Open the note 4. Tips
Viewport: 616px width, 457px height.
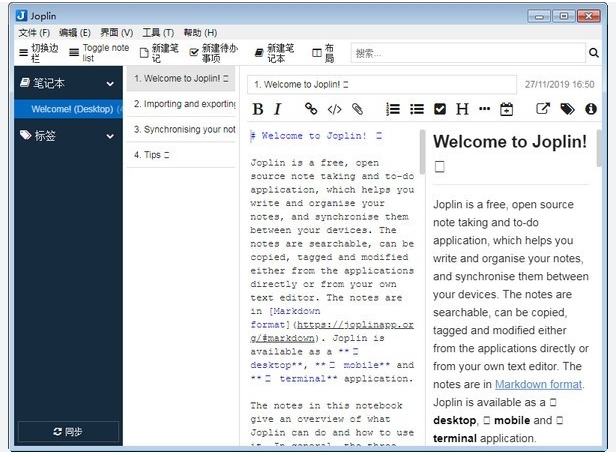tap(181, 155)
